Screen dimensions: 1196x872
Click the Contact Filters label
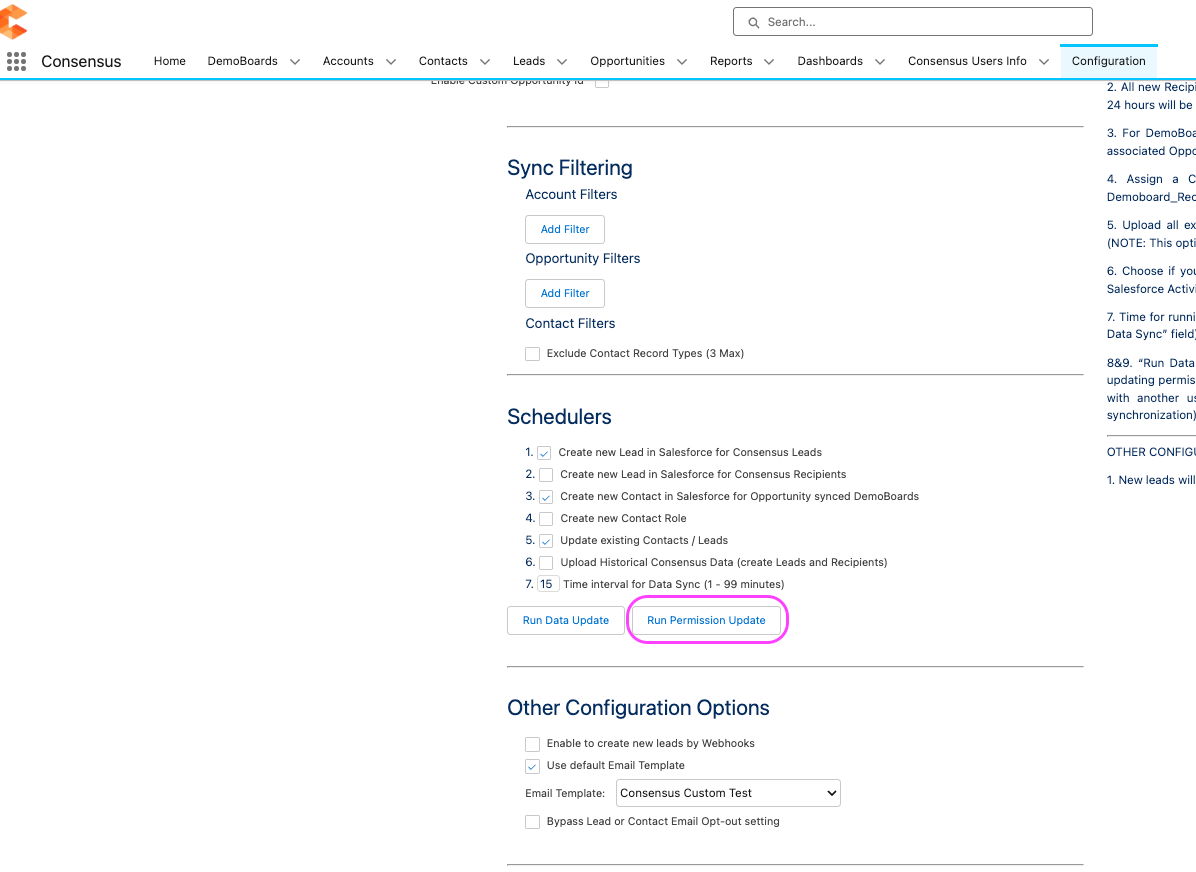[570, 323]
